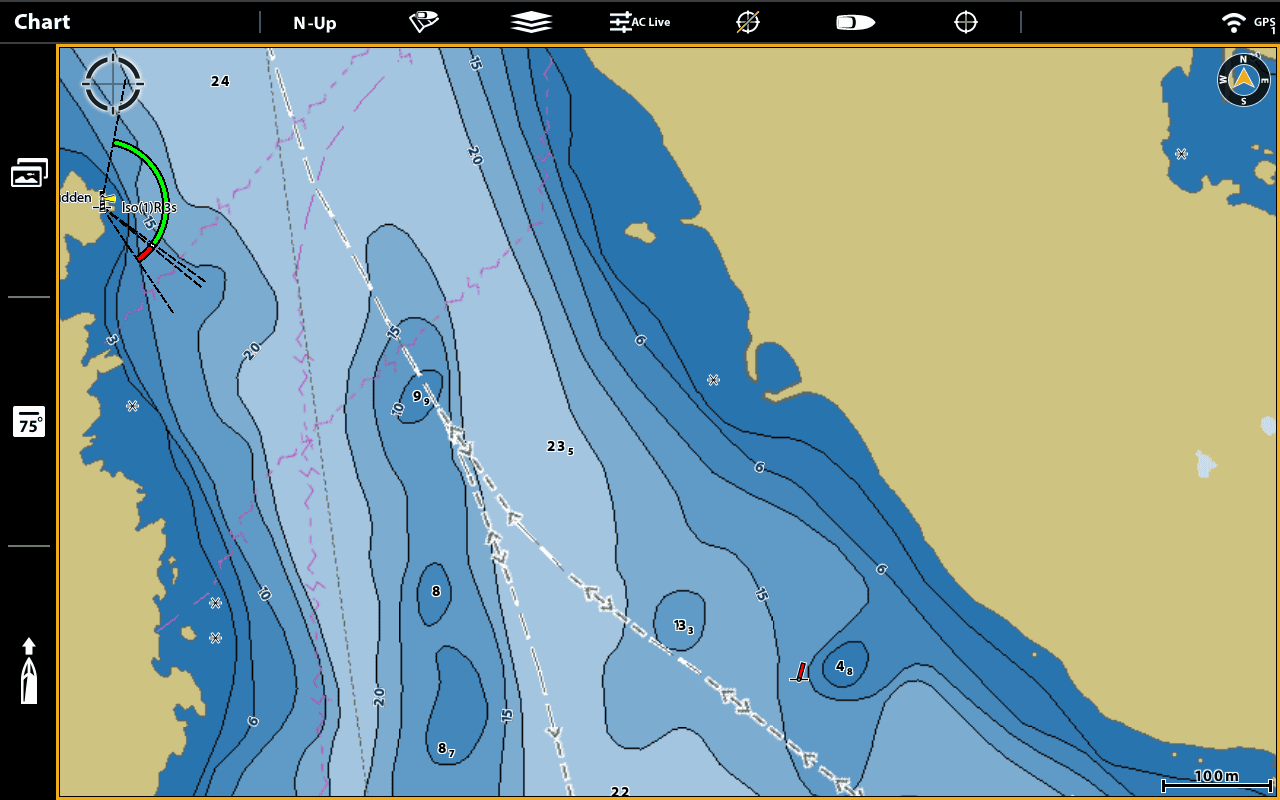Image resolution: width=1280 pixels, height=800 pixels.
Task: Change N-Up chart orientation
Action: [x=315, y=23]
